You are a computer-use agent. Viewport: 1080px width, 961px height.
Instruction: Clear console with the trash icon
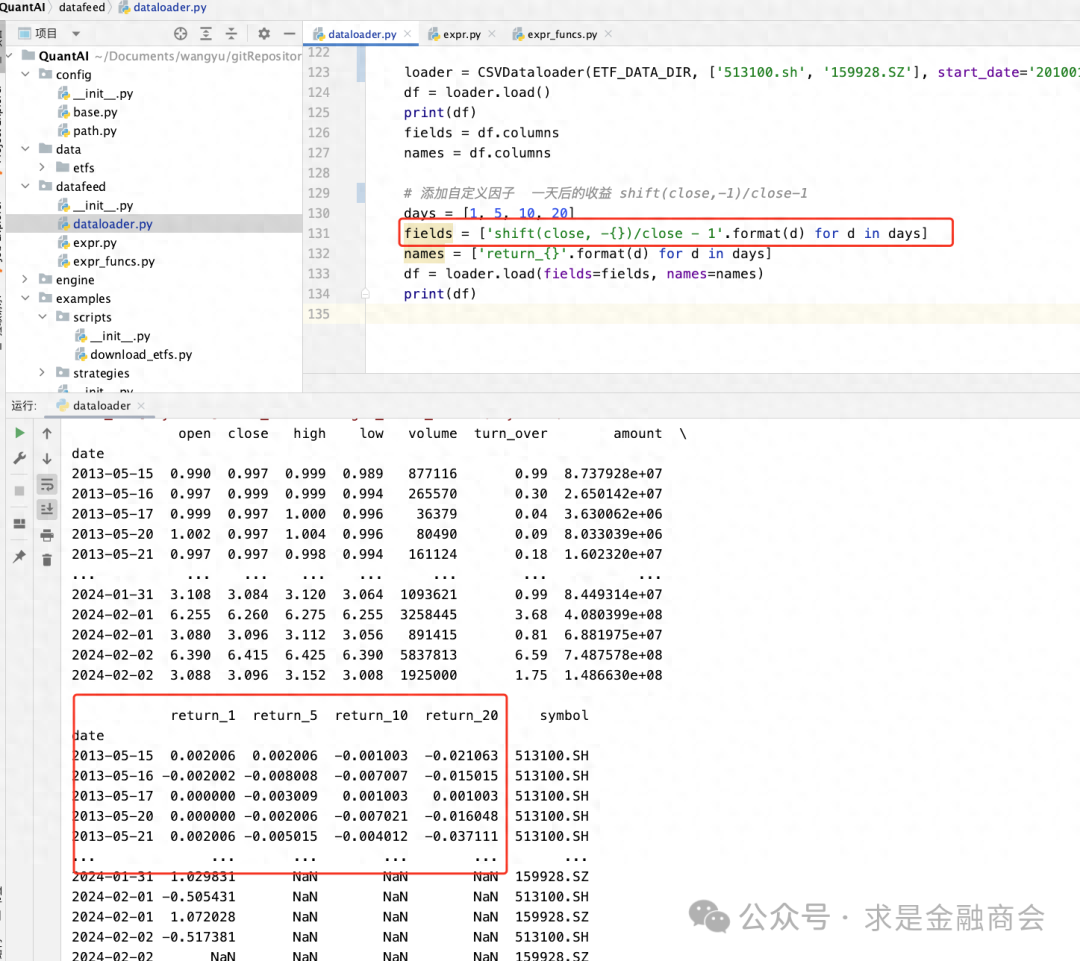click(x=47, y=559)
